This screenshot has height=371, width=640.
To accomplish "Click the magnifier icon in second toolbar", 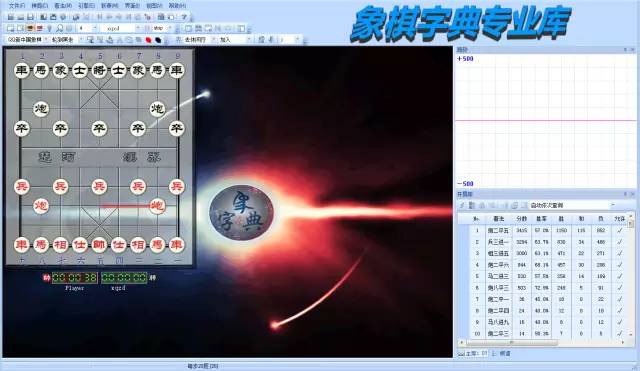I will [x=59, y=28].
